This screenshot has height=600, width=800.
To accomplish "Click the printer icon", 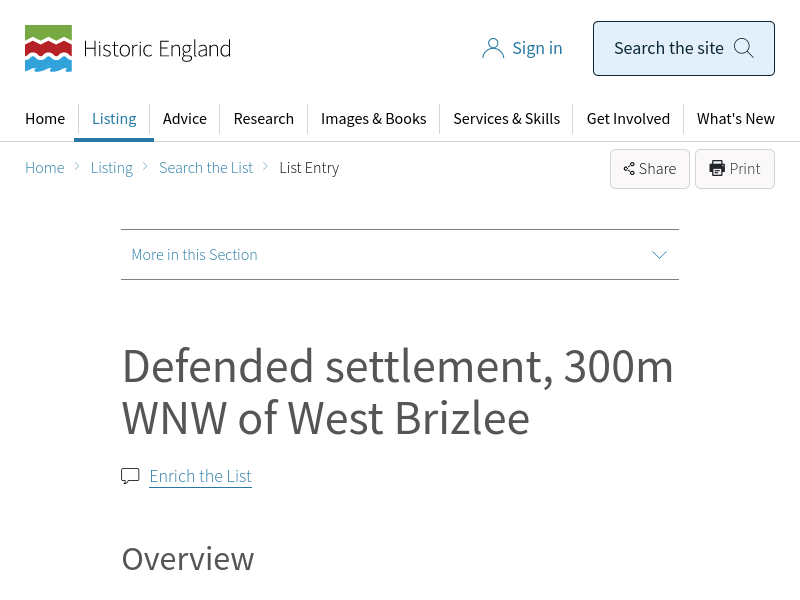I will click(x=717, y=169).
